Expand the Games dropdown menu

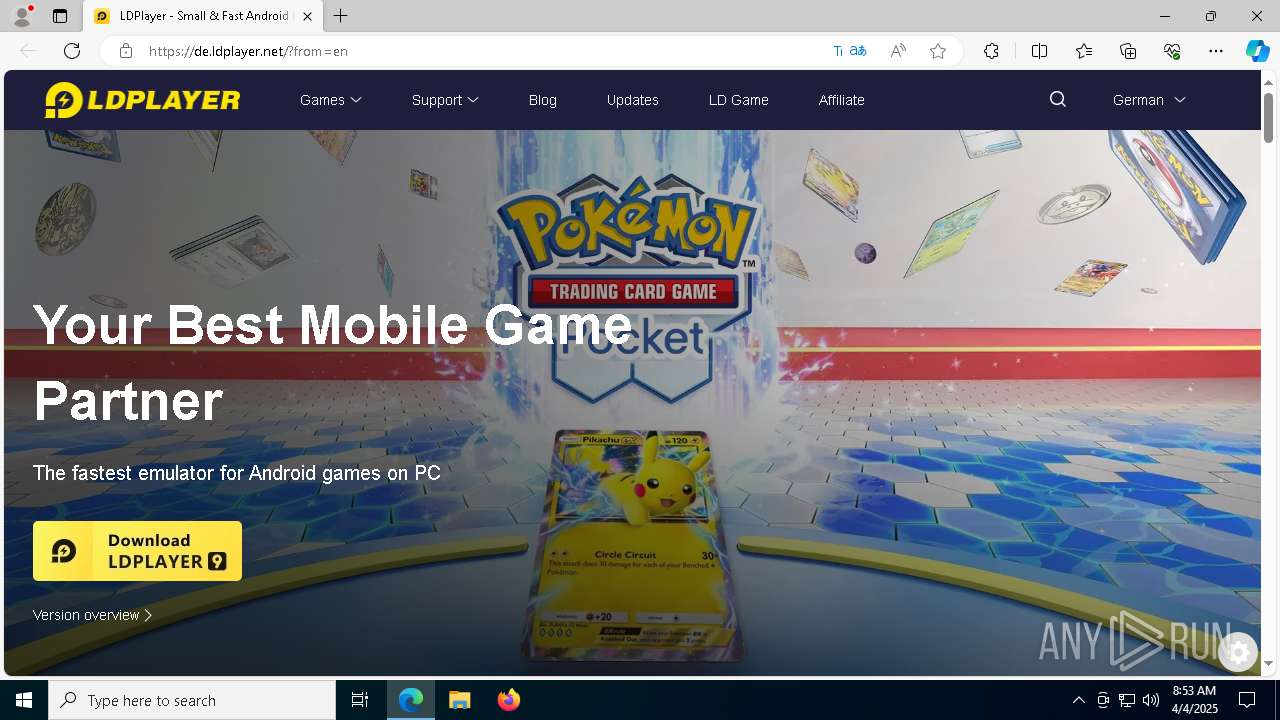coord(331,100)
